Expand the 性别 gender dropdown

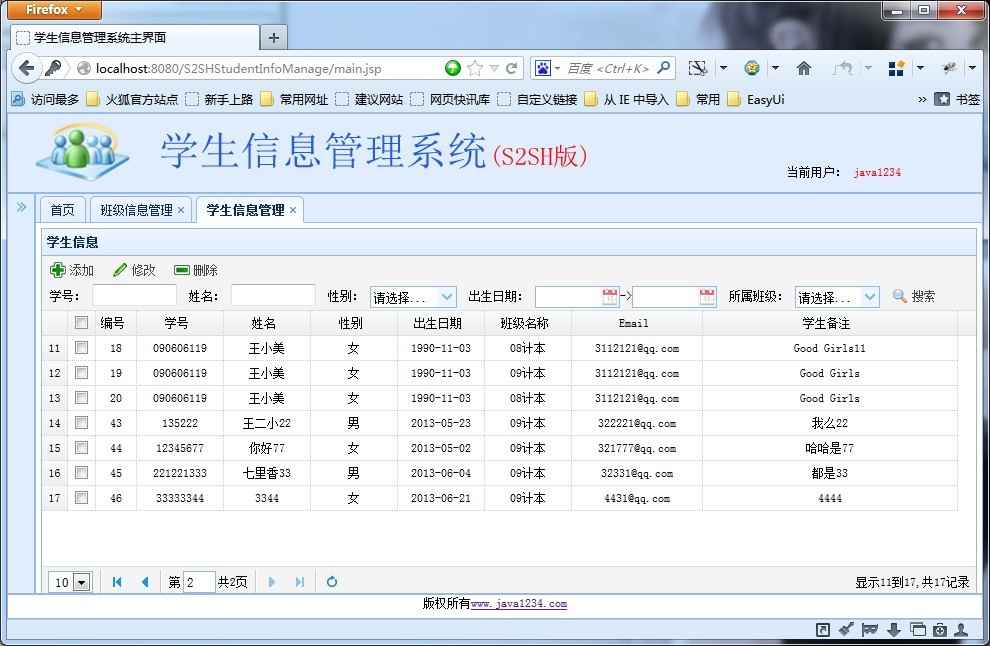tap(446, 297)
